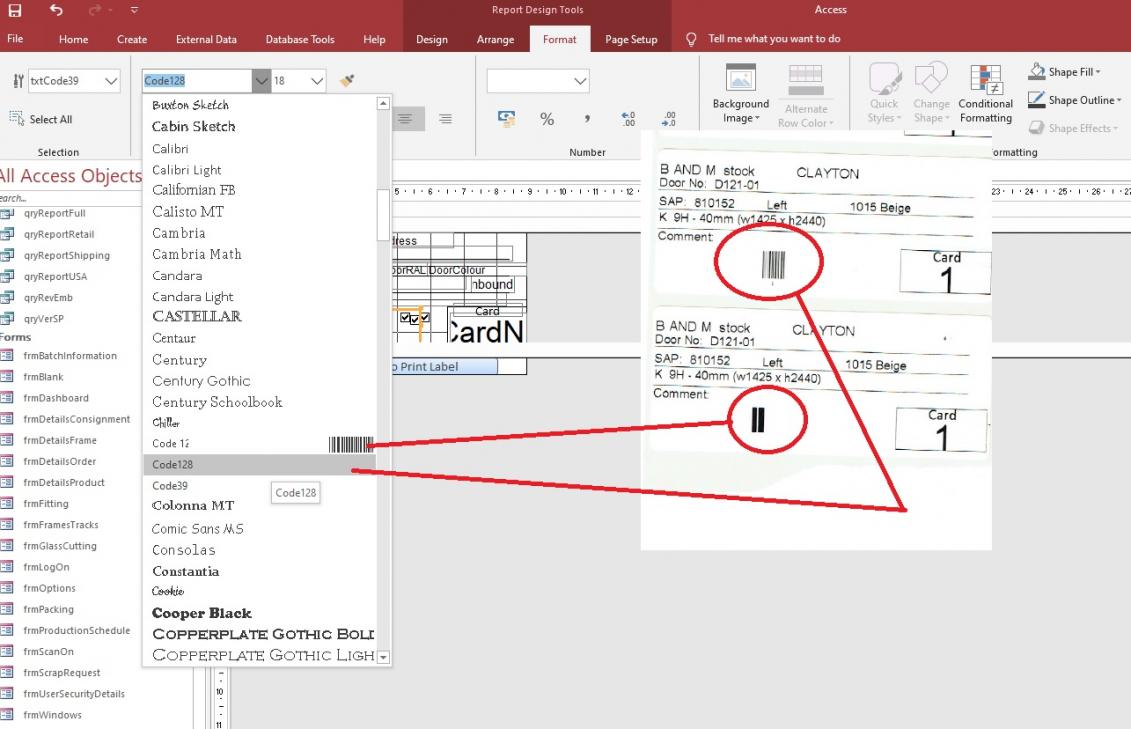Open frmProductionSchedule form
This screenshot has height=729, width=1131.
pyautogui.click(x=76, y=630)
